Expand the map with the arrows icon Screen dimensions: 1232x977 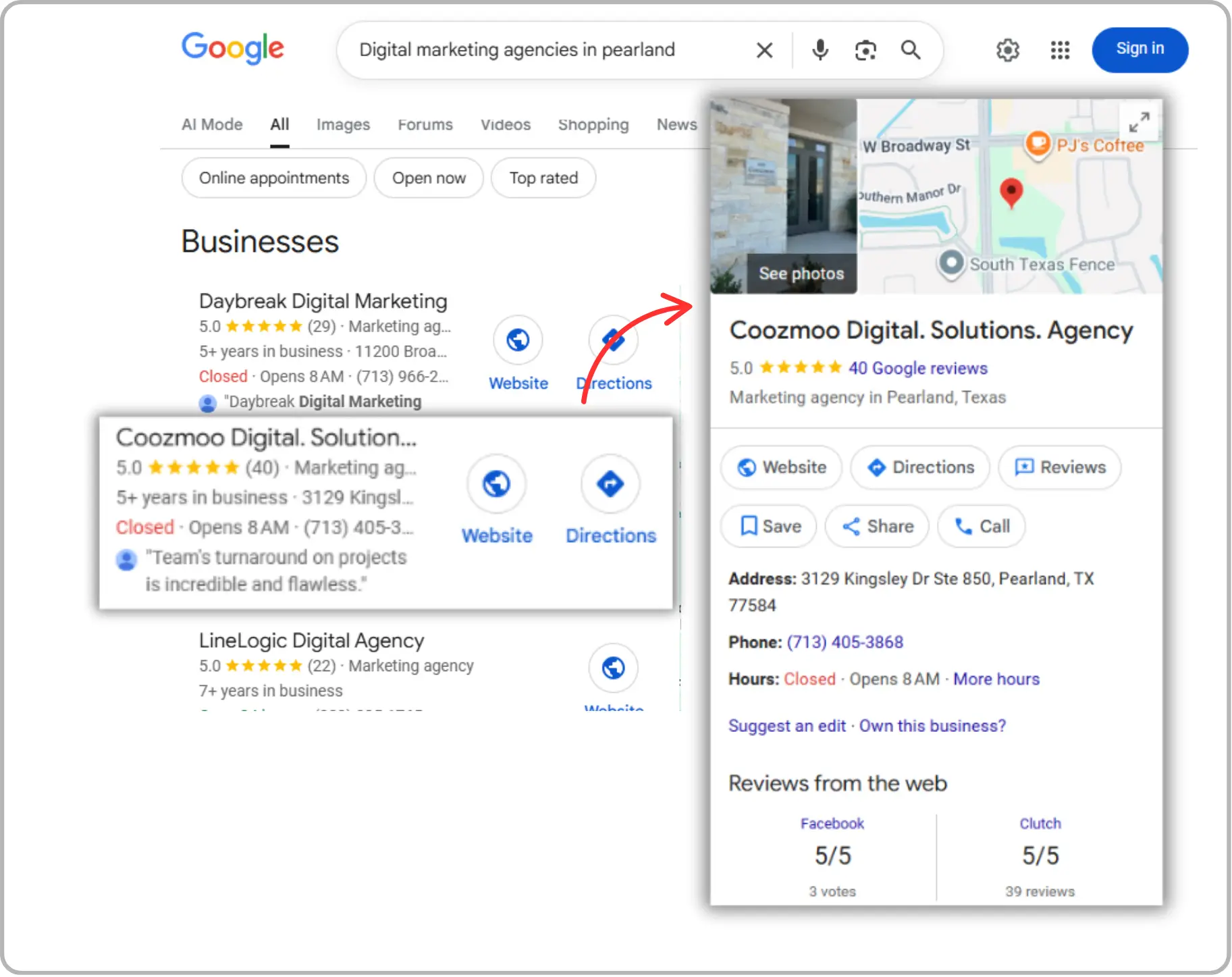[1139, 122]
